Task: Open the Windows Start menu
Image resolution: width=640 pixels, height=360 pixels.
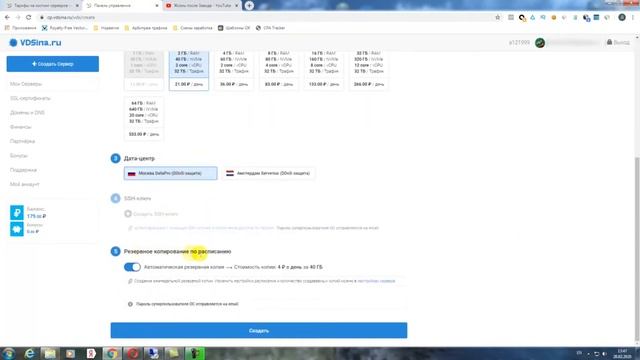Action: [9, 353]
